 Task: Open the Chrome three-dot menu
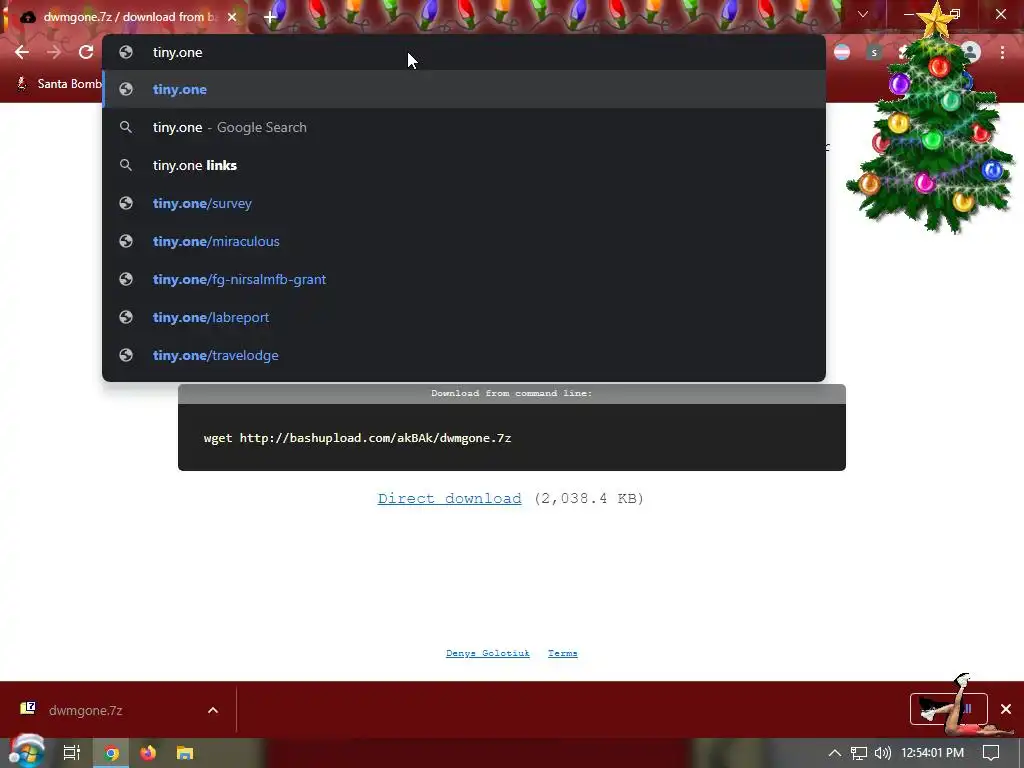(1002, 52)
